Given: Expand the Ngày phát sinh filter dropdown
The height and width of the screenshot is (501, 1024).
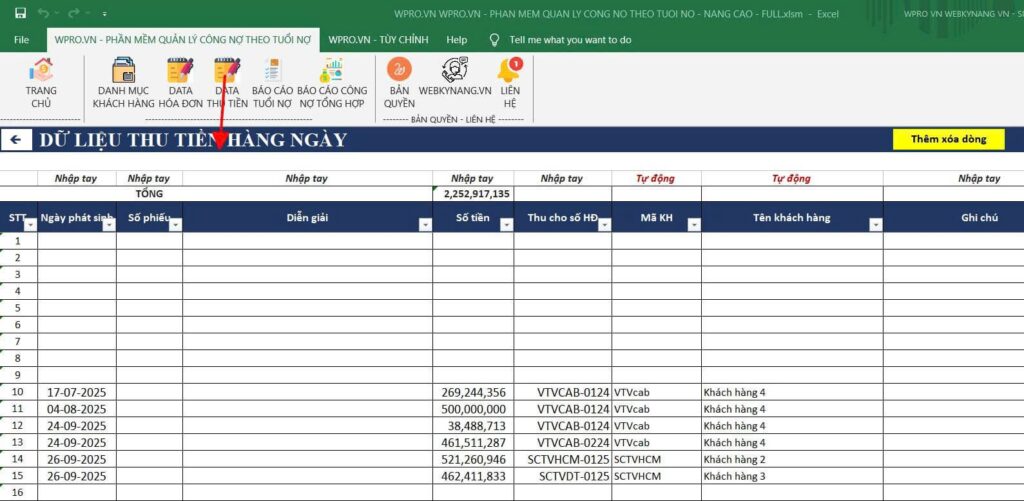Looking at the screenshot, I should [x=108, y=225].
